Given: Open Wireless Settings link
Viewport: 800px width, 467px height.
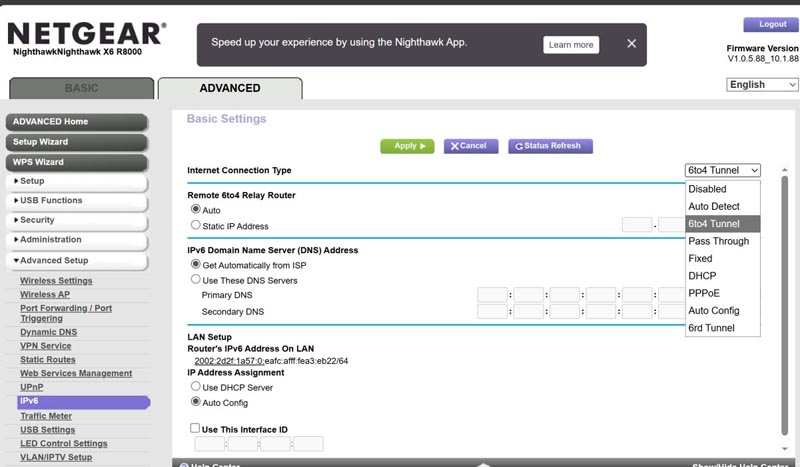Looking at the screenshot, I should [56, 281].
